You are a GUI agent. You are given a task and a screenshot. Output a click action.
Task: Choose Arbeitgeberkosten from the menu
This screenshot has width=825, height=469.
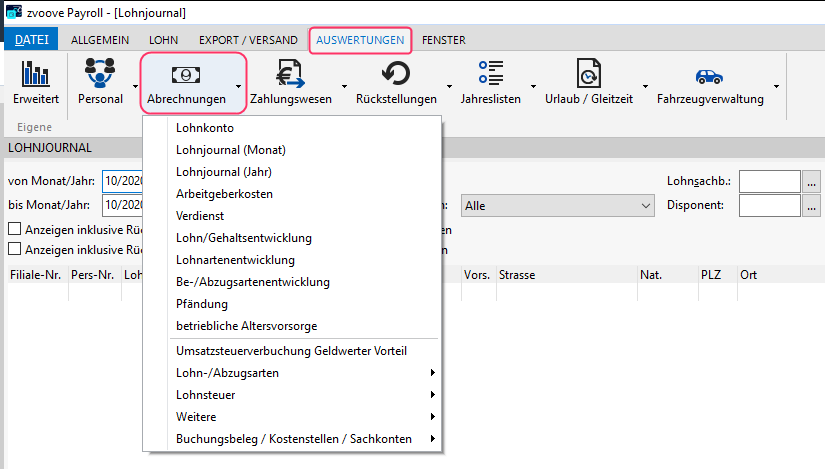tap(224, 194)
